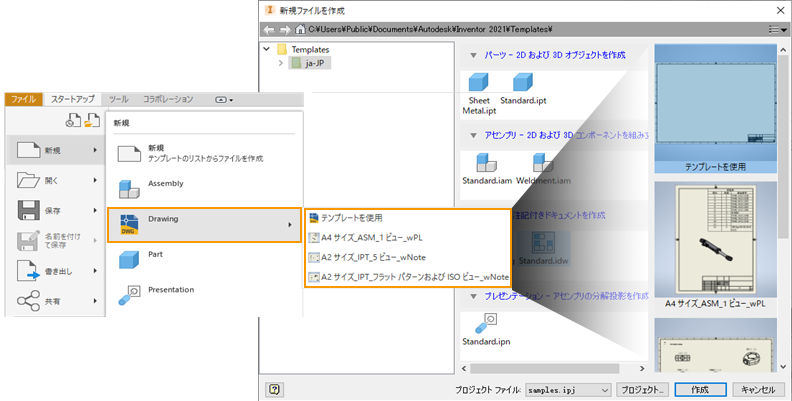The height and width of the screenshot is (401, 792).
Task: Select the Standard.ipt template
Action: 523,89
